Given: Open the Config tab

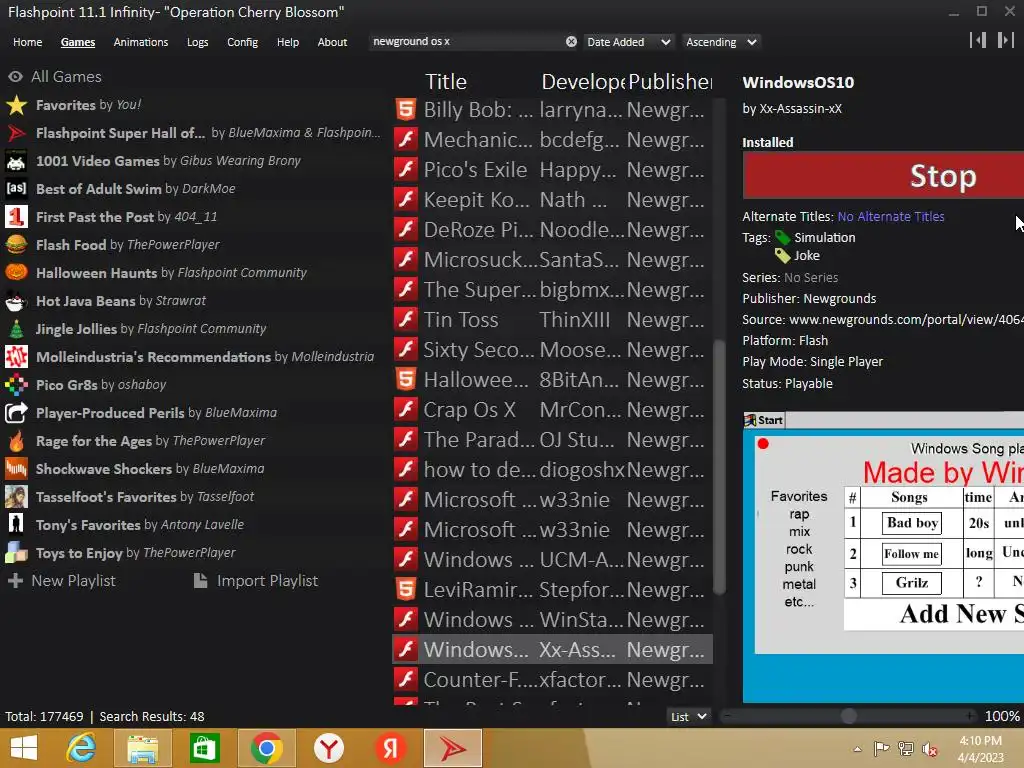Looking at the screenshot, I should coord(242,42).
